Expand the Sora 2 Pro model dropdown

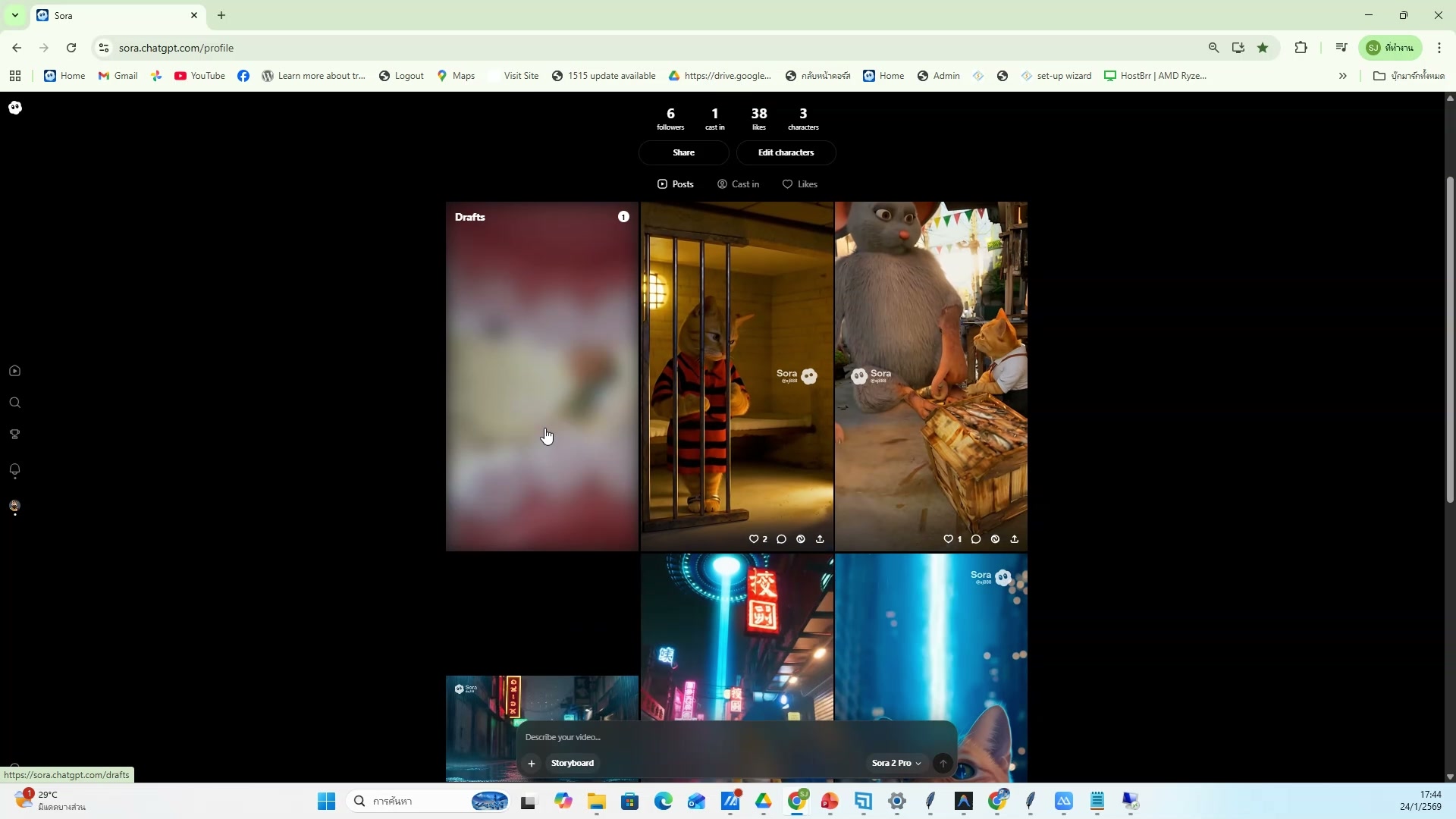pos(896,764)
